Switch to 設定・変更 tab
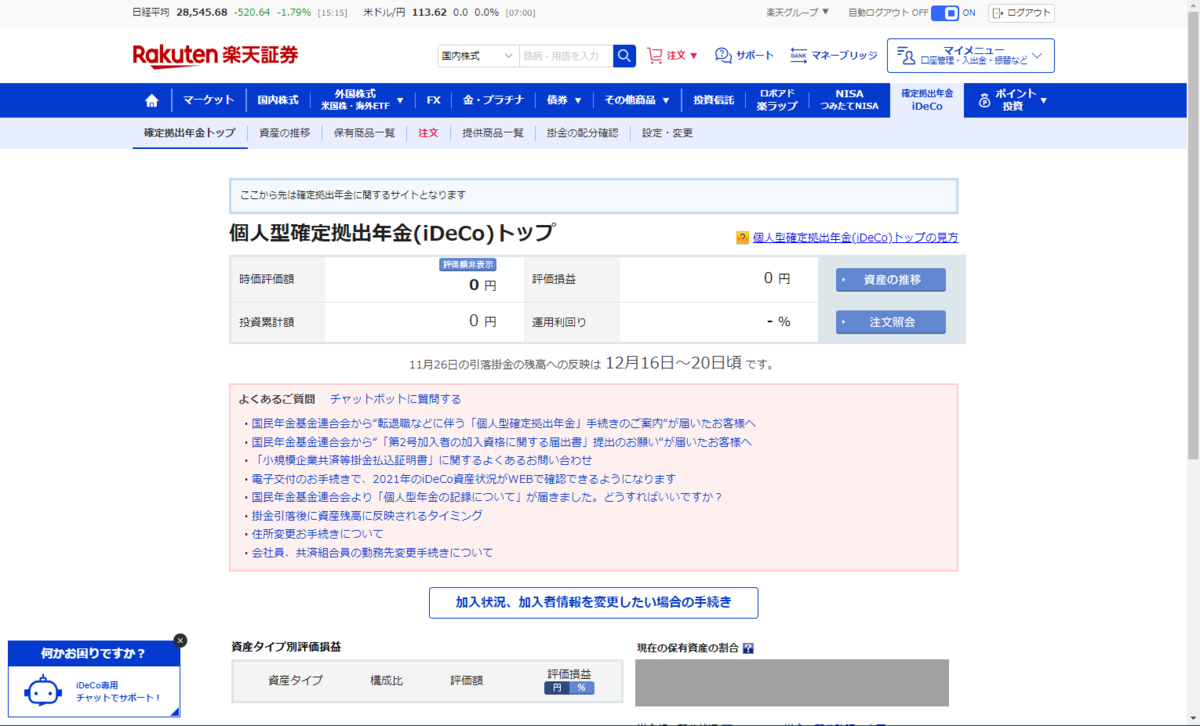Screen dimensions: 1200x726 click(667, 133)
